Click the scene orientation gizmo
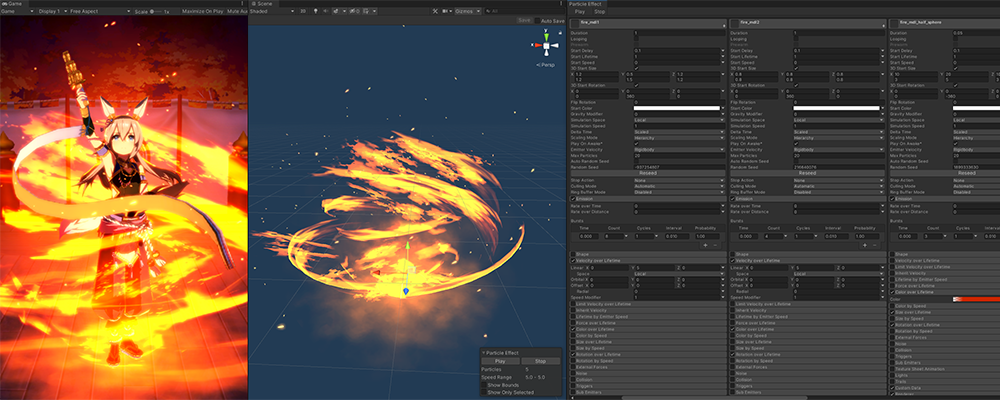 (544, 44)
